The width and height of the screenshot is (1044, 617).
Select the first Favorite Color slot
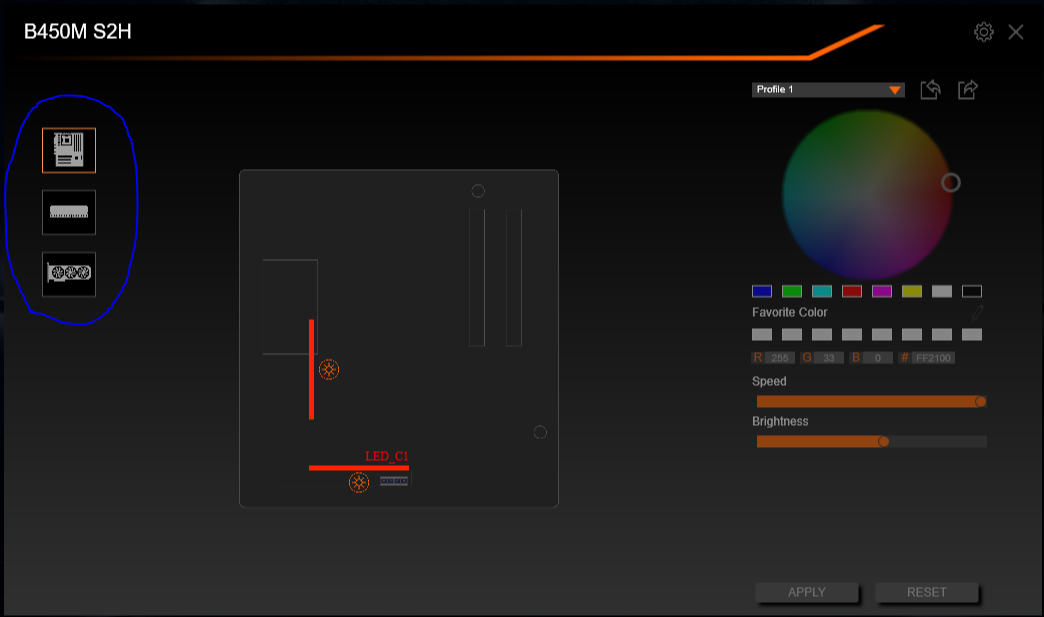(762, 334)
